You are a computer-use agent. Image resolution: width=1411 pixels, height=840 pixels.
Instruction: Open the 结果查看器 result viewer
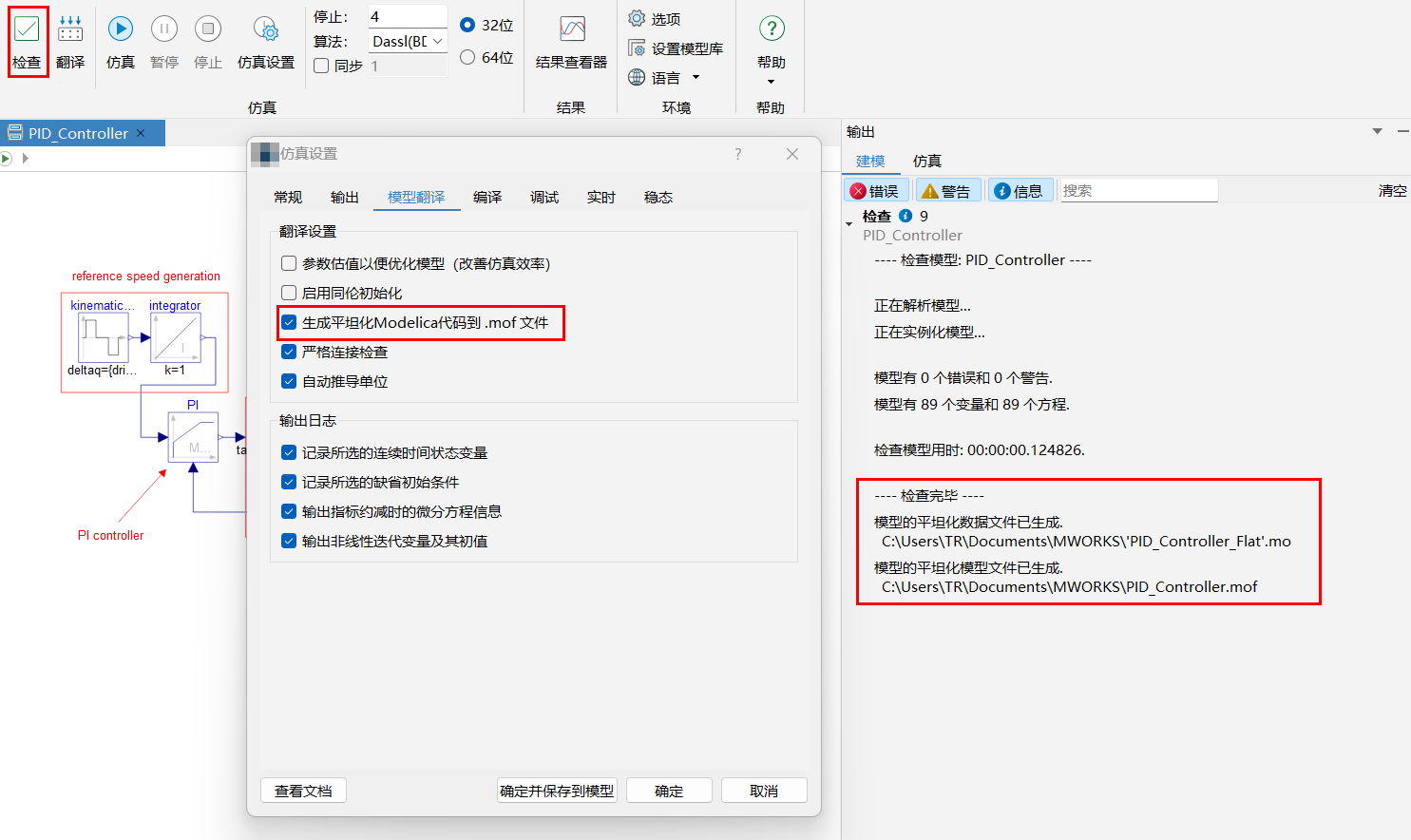pos(571,29)
